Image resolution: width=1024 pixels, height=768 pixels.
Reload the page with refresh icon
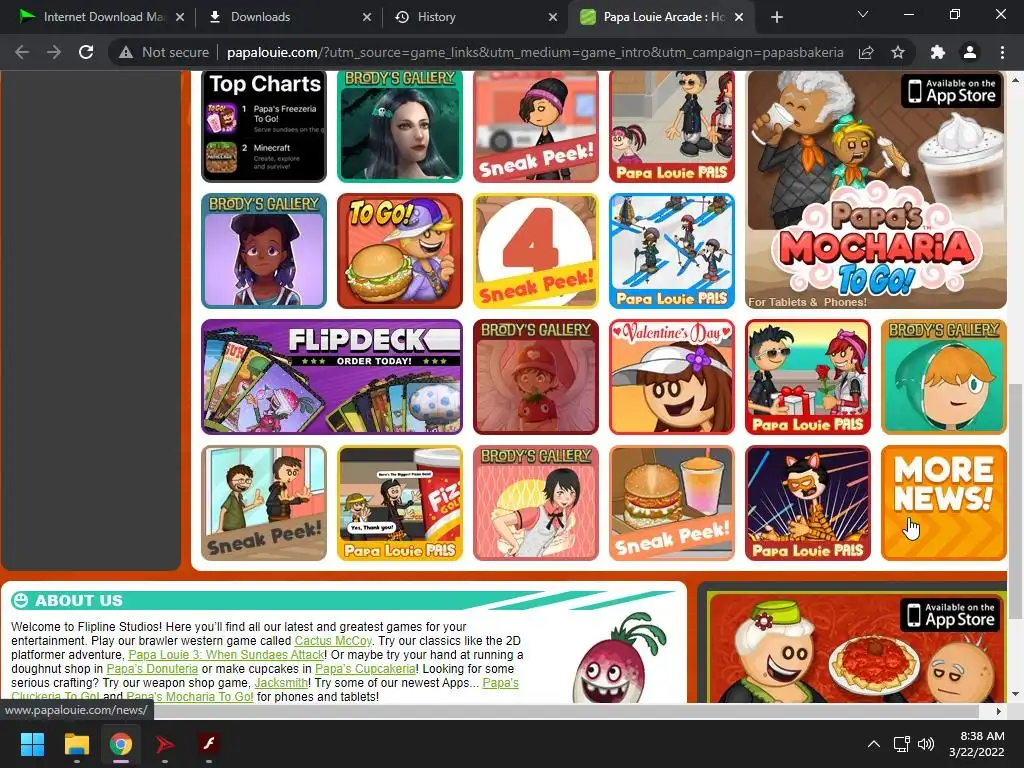[x=86, y=52]
